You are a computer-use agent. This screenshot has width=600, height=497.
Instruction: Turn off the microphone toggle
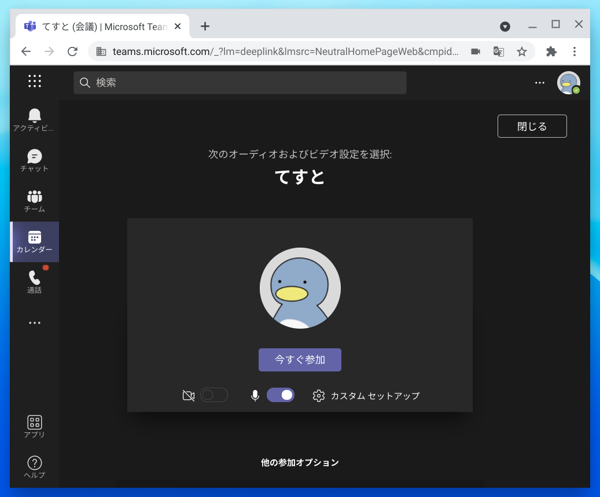[x=280, y=395]
